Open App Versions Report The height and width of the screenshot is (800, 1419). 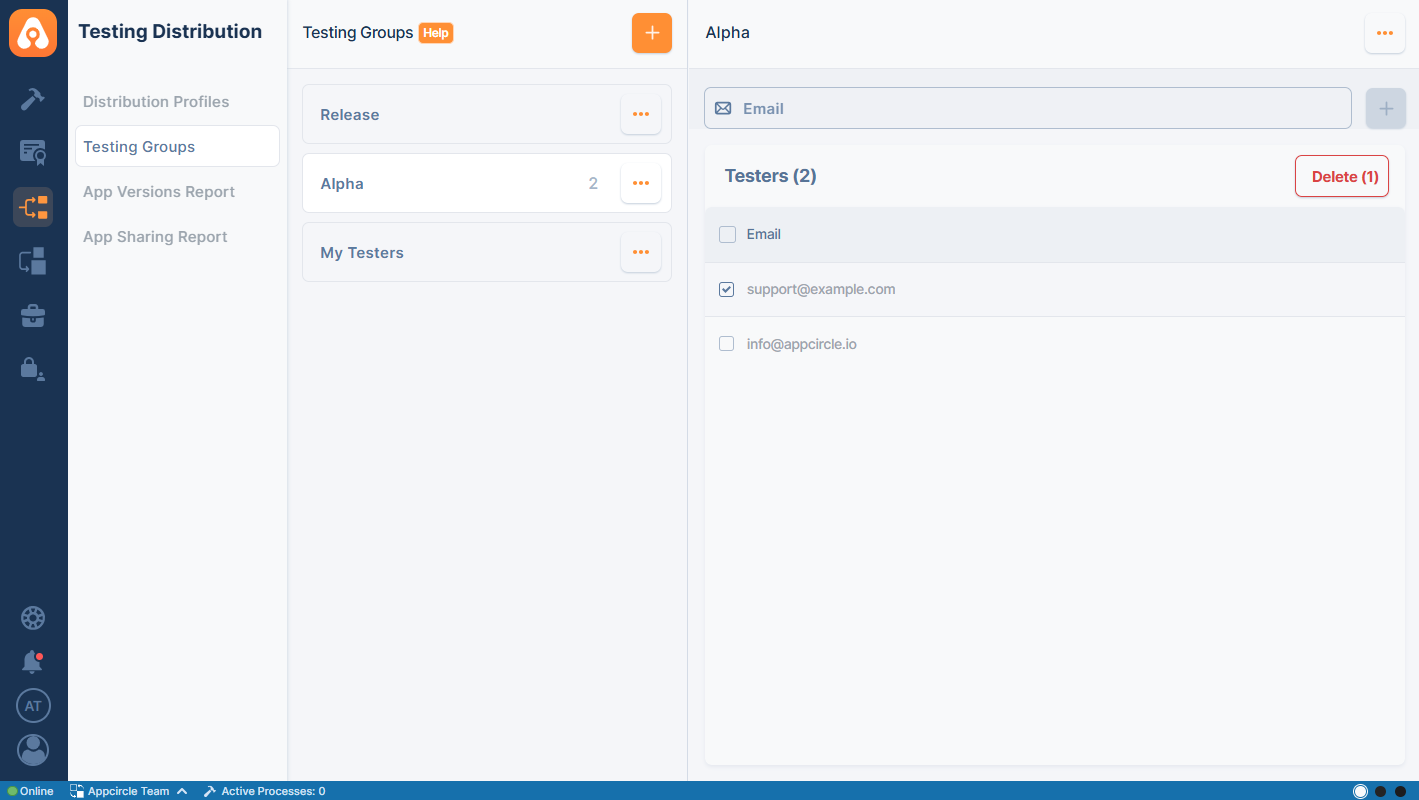click(159, 192)
